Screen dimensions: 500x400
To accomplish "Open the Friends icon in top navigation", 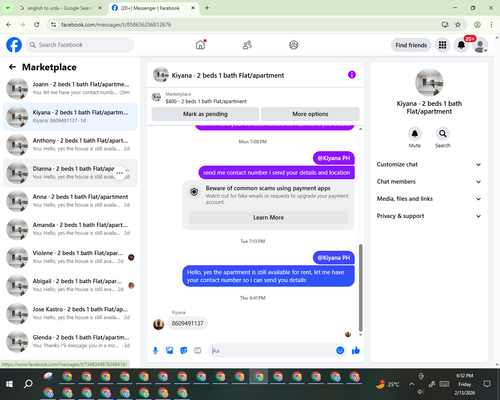I will coord(247,45).
